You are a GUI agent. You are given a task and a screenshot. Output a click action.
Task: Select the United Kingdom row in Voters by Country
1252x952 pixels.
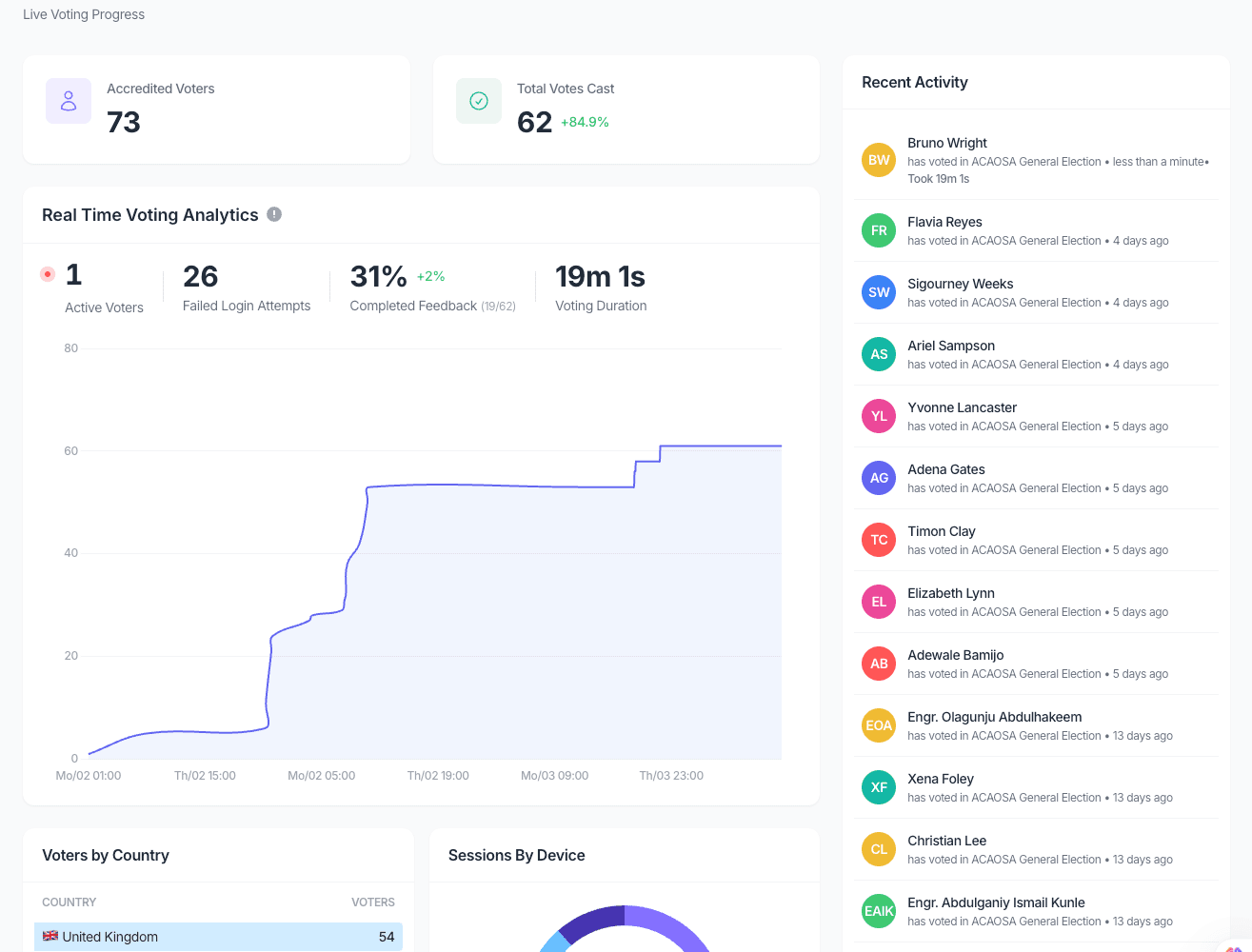click(x=218, y=937)
